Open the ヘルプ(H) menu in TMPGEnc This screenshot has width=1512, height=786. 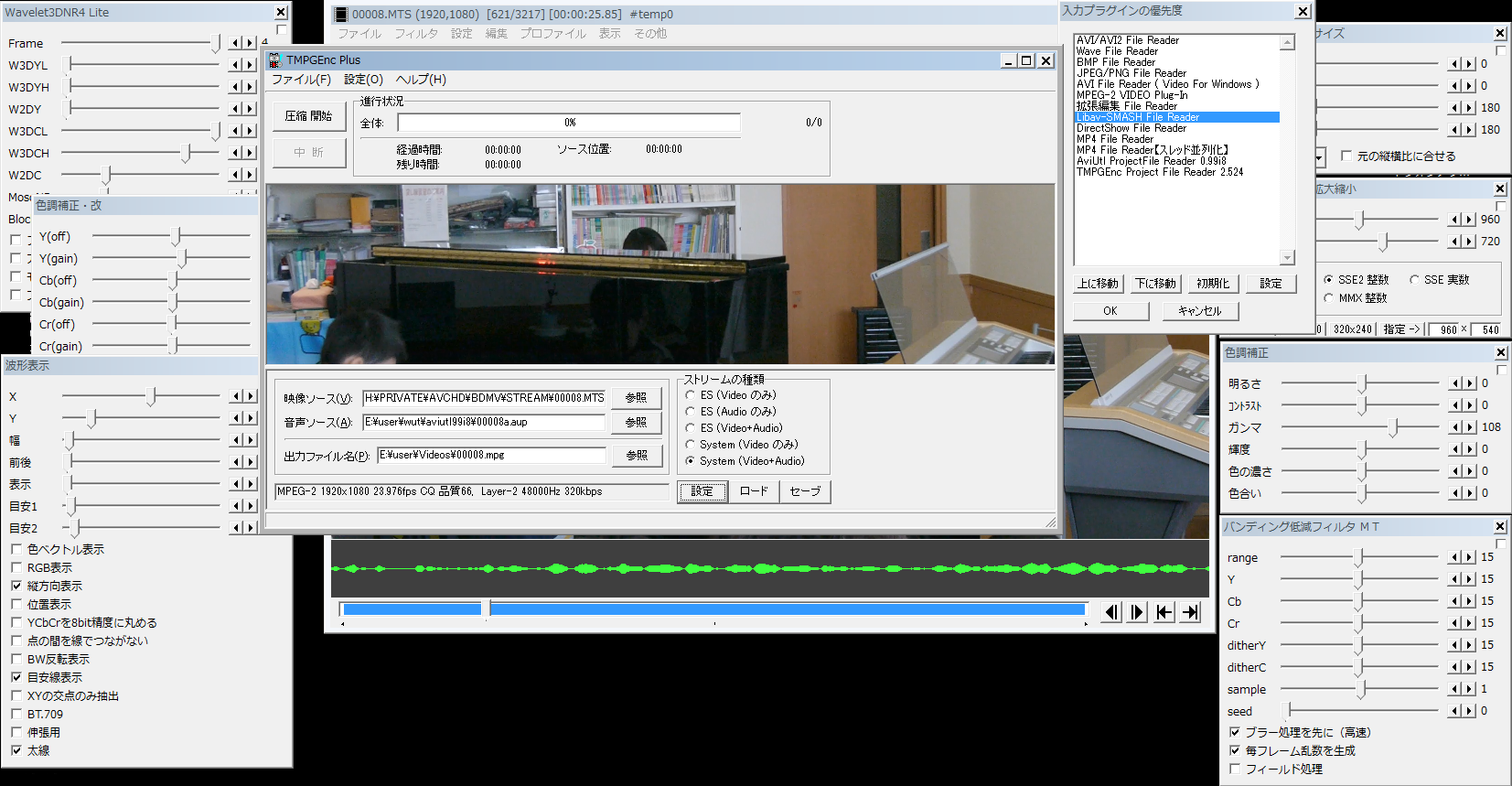coord(421,80)
